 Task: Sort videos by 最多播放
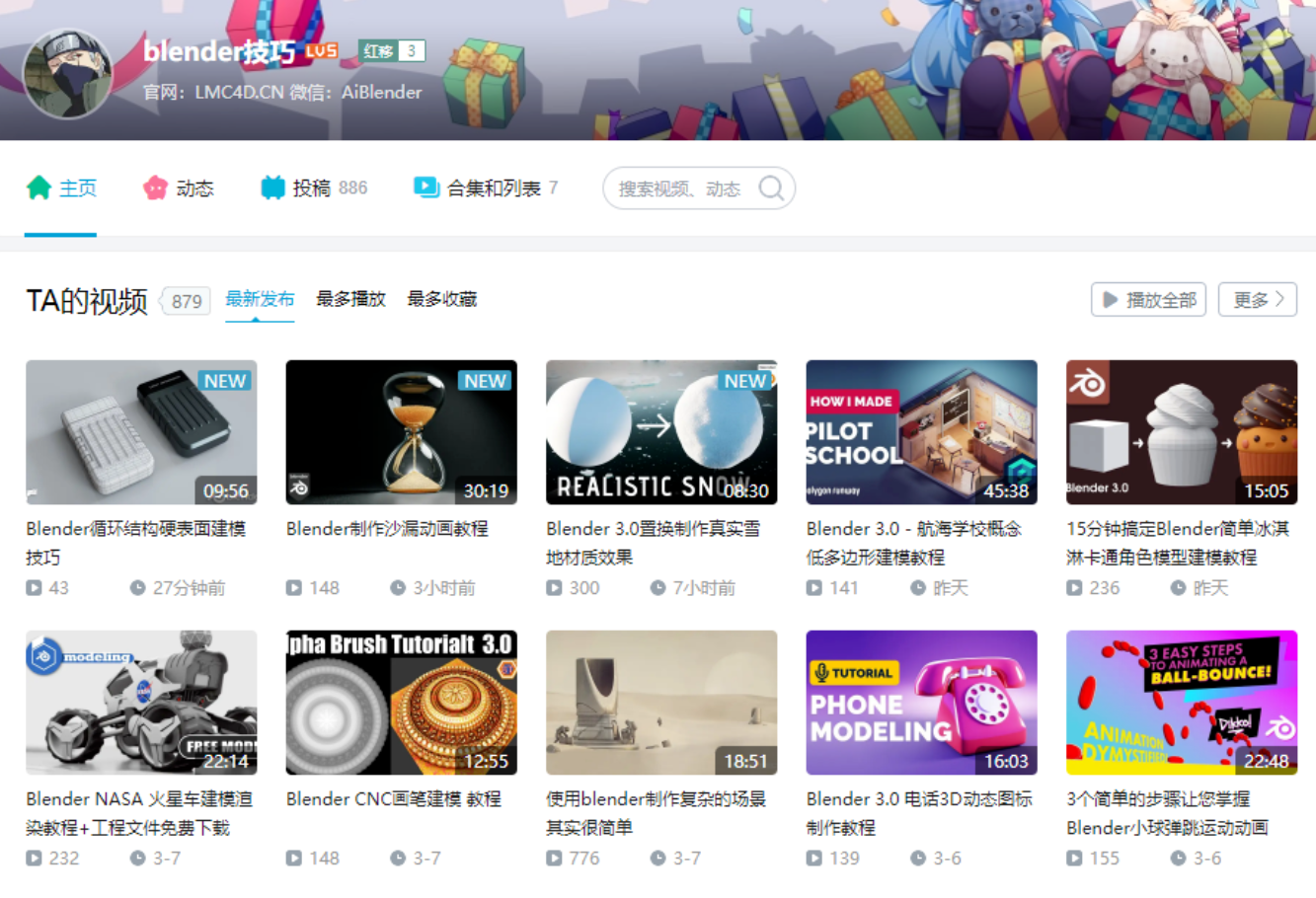[350, 299]
